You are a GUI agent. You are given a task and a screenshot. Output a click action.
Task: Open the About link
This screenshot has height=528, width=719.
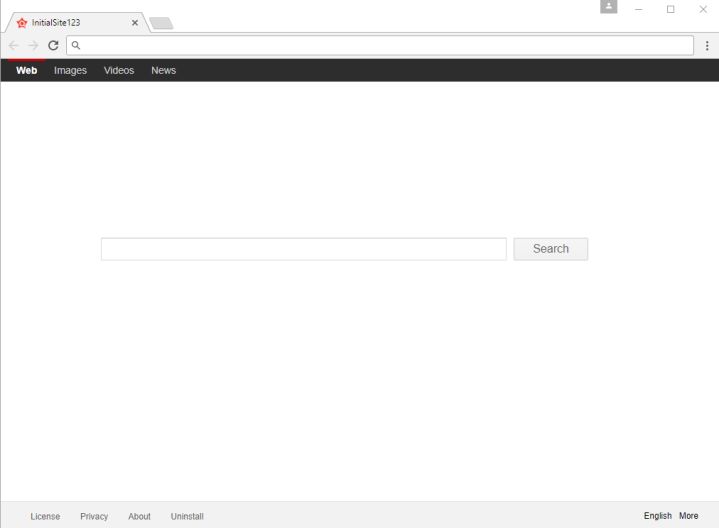tap(139, 516)
